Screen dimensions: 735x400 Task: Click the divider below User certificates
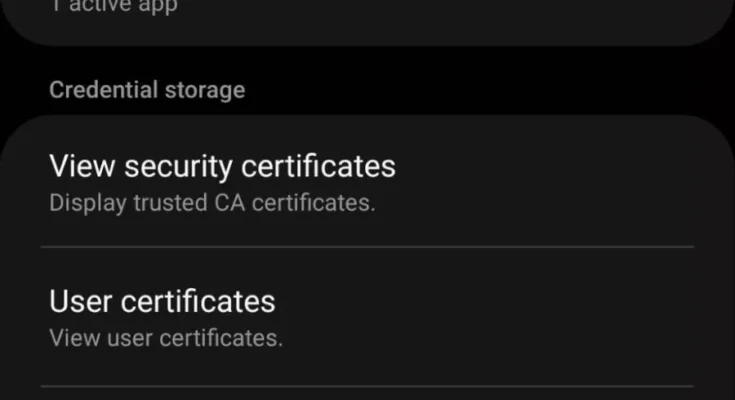coord(367,385)
